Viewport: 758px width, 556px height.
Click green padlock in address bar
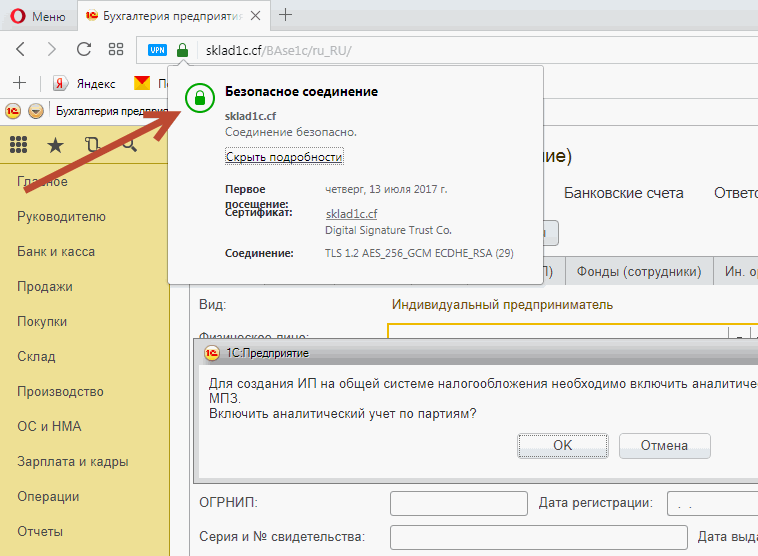(182, 50)
